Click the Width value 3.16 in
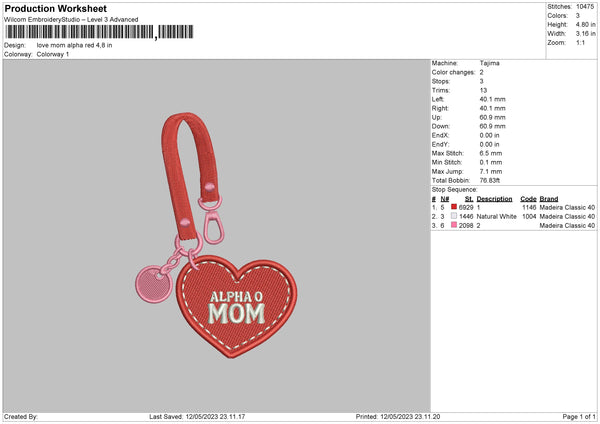Image resolution: width=600 pixels, height=424 pixels. pyautogui.click(x=585, y=34)
